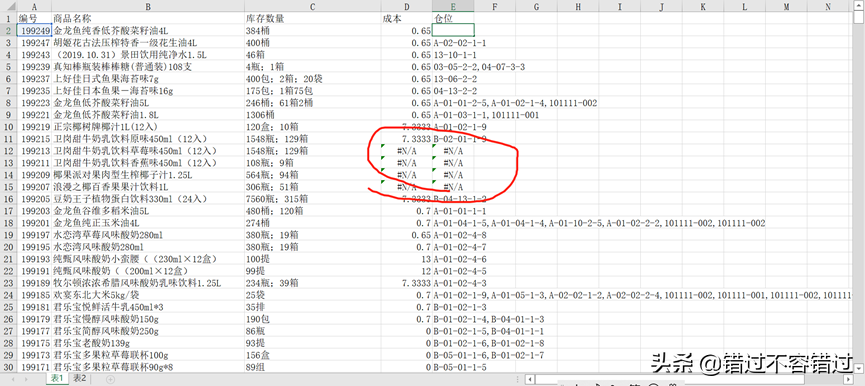Click the 120盒：10箱 cell

(312, 127)
